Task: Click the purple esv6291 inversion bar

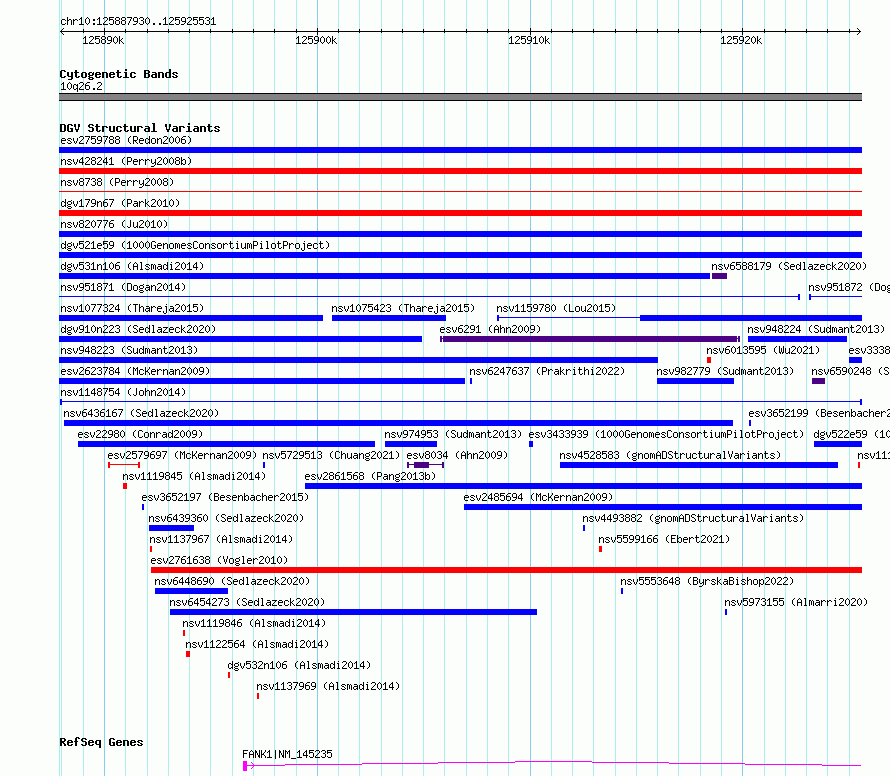Action: point(590,339)
